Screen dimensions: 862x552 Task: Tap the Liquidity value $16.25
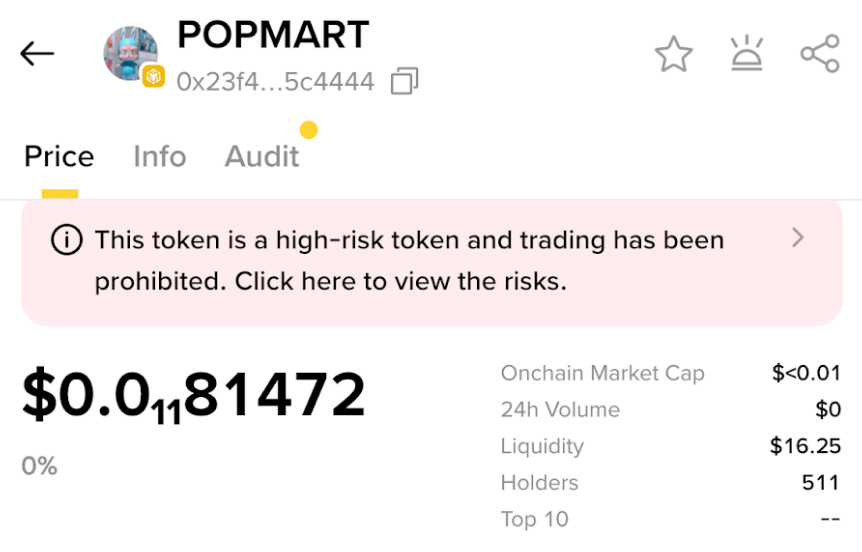tap(805, 446)
